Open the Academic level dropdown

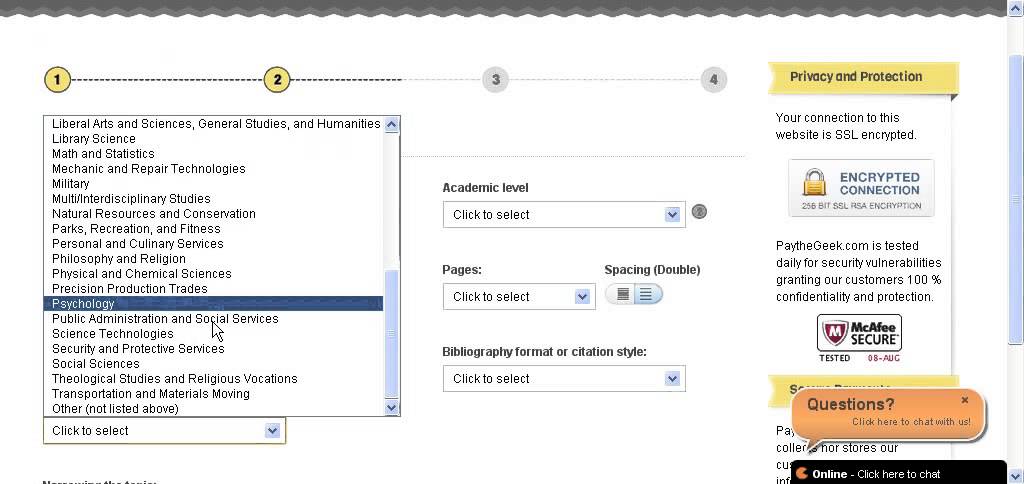pos(564,214)
